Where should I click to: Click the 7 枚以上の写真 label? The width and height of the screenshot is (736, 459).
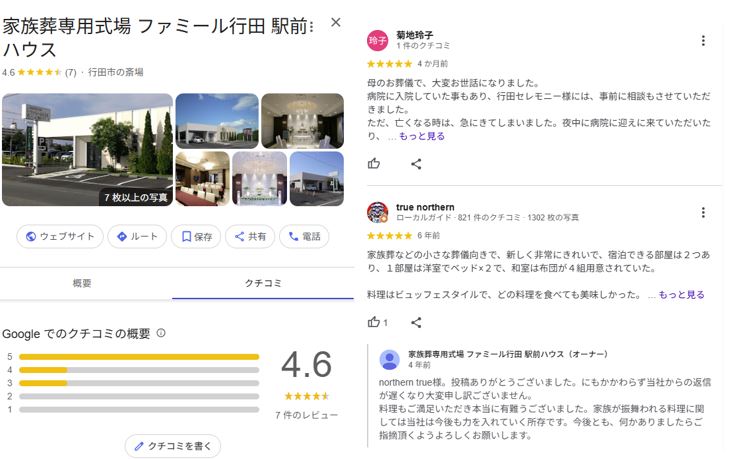coord(136,198)
